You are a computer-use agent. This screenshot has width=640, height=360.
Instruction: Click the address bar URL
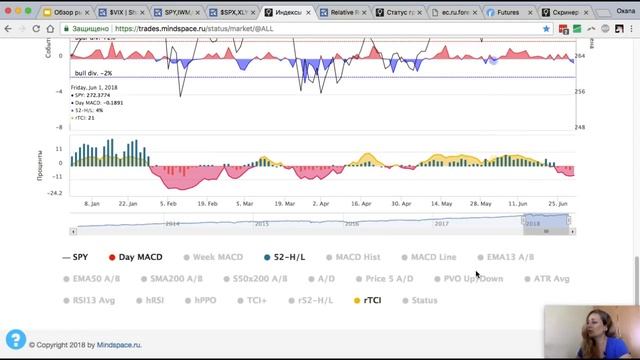tap(194, 29)
